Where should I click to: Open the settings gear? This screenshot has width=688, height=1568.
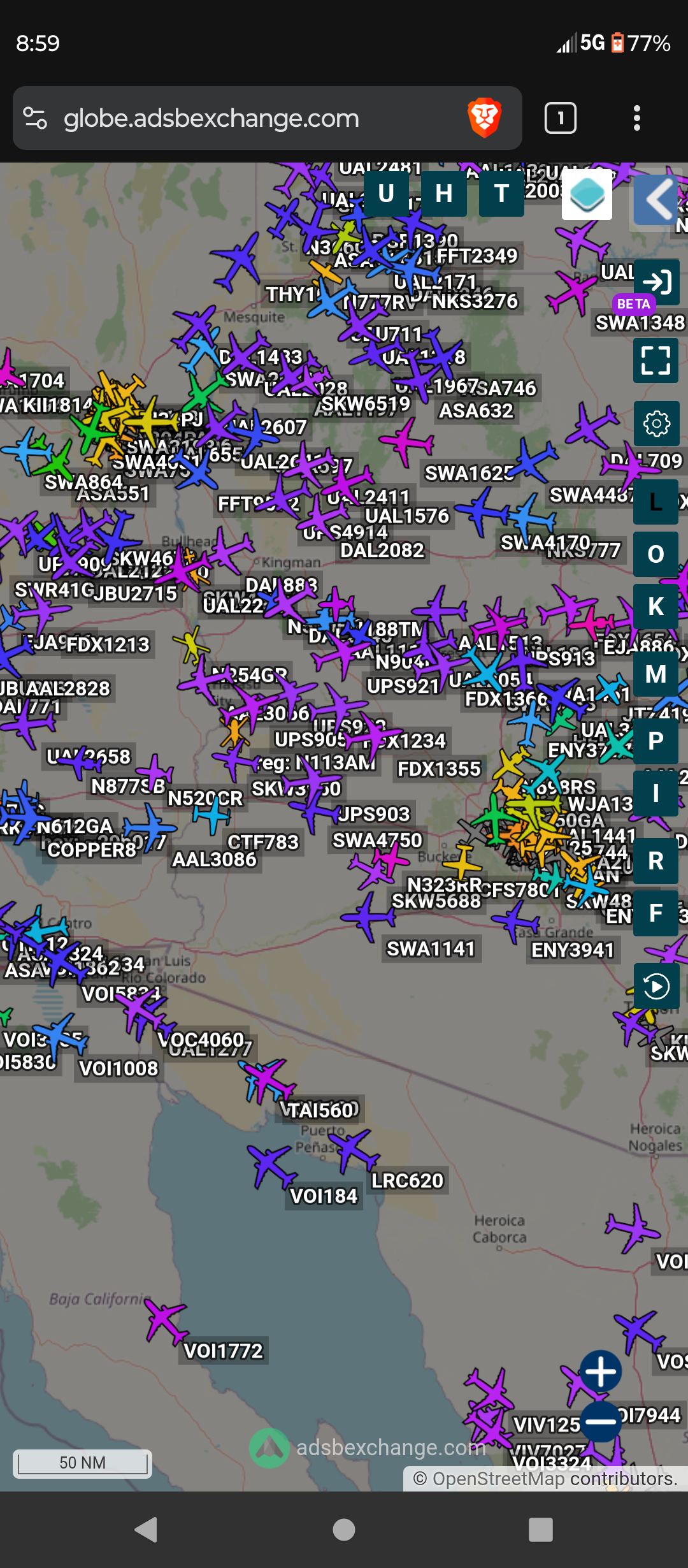(657, 424)
